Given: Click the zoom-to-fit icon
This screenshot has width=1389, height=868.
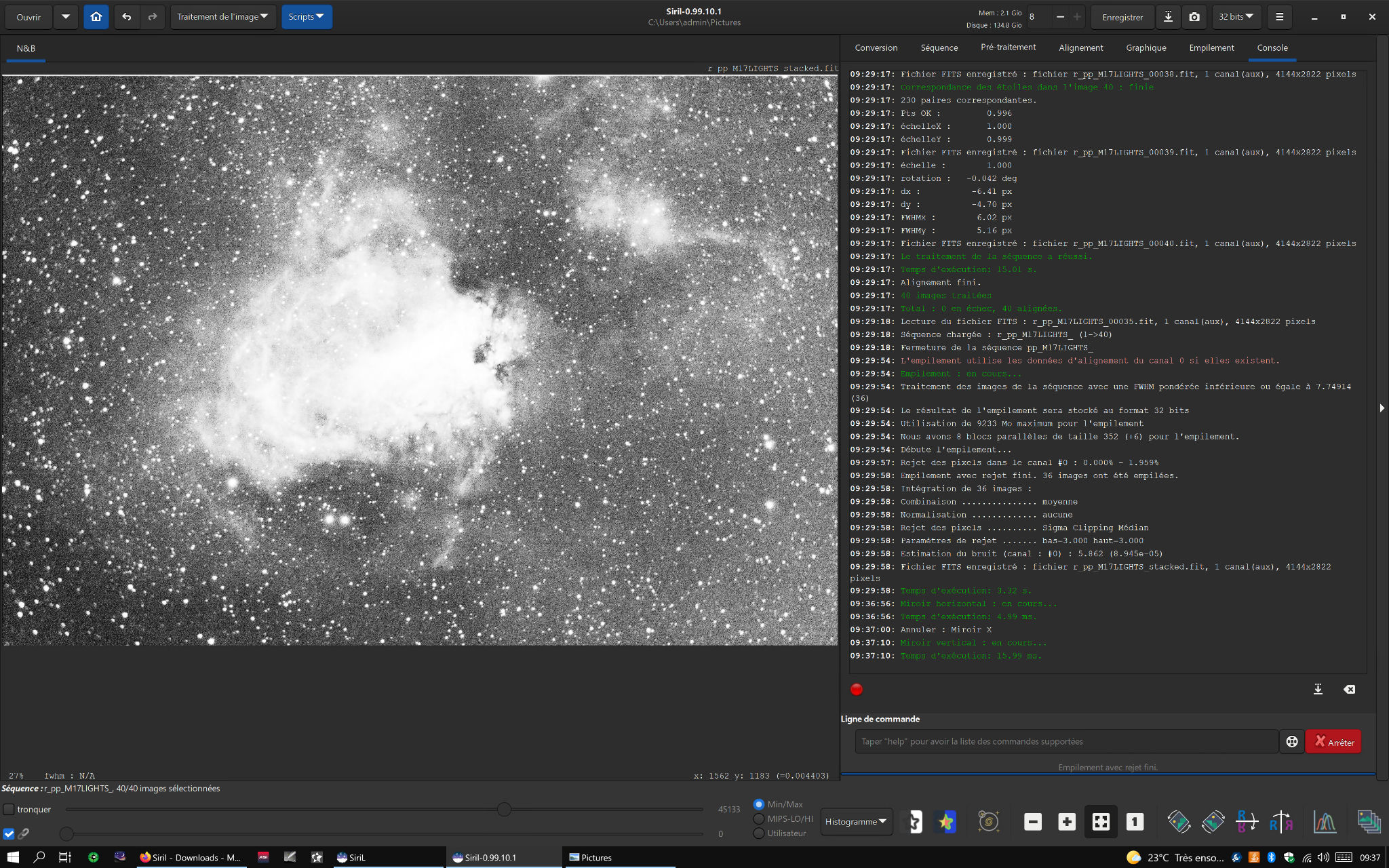Looking at the screenshot, I should pyautogui.click(x=1101, y=822).
